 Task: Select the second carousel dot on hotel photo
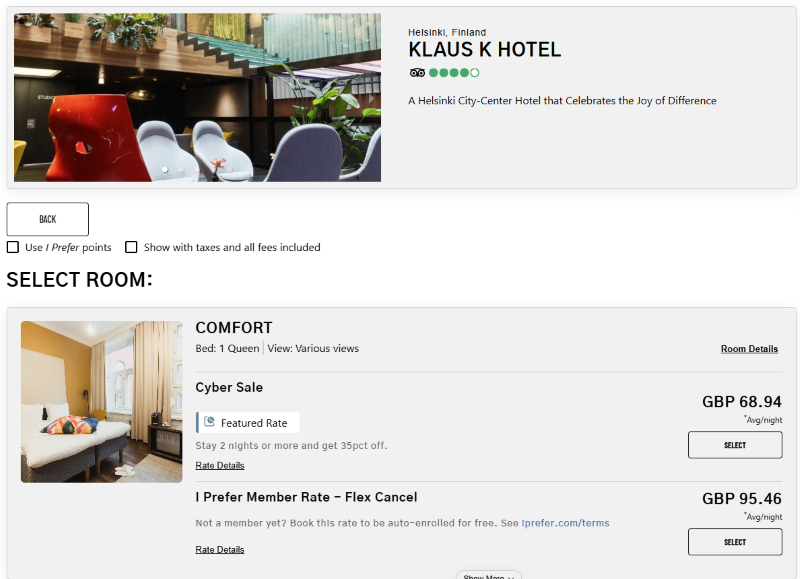click(181, 169)
